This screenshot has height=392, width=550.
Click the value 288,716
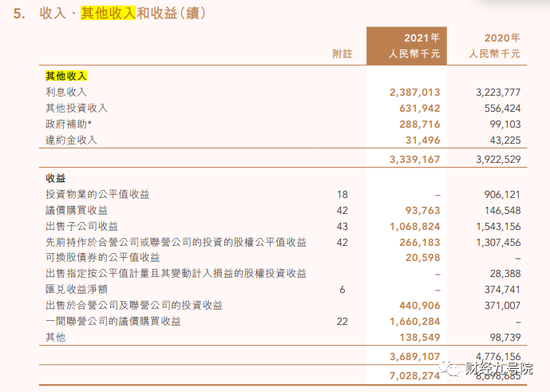(420, 124)
